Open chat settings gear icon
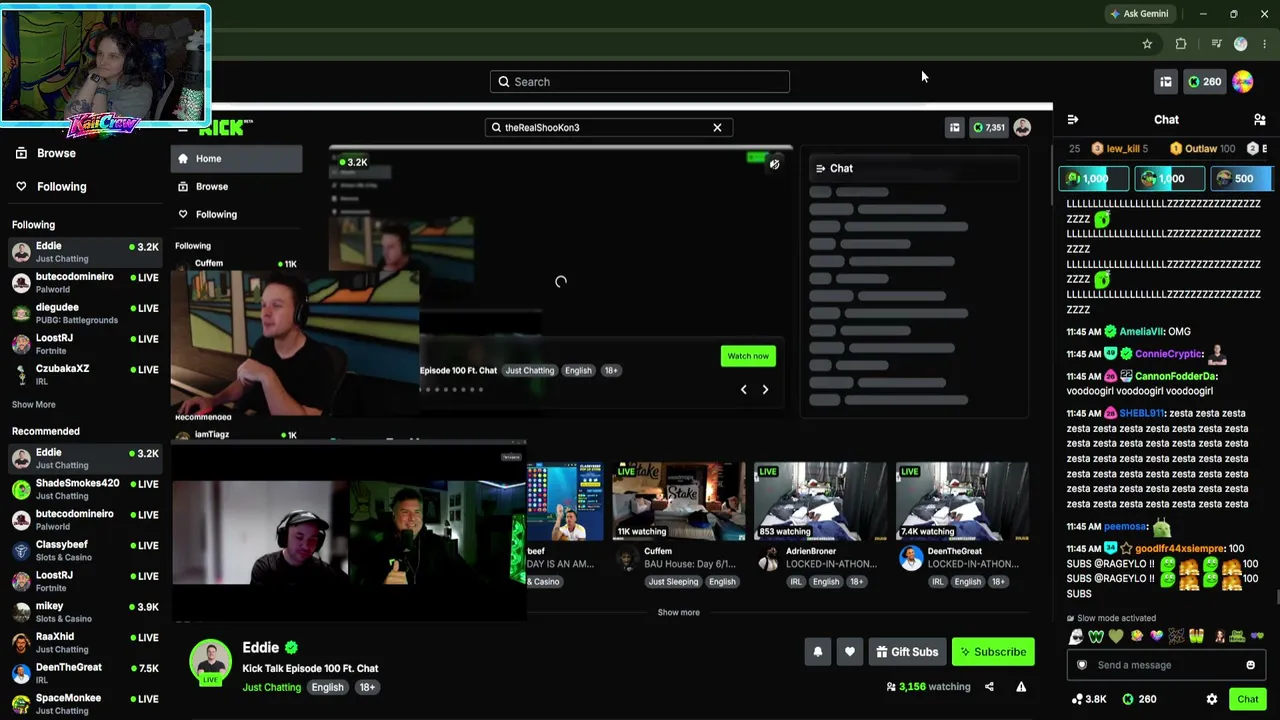Image resolution: width=1280 pixels, height=720 pixels. coord(1212,699)
